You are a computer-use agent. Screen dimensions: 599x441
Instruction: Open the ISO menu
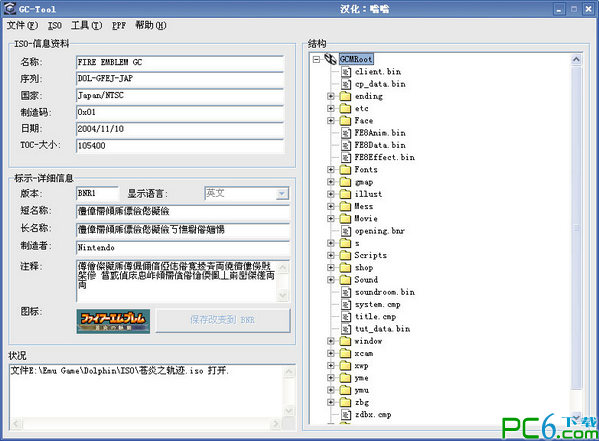pos(55,25)
